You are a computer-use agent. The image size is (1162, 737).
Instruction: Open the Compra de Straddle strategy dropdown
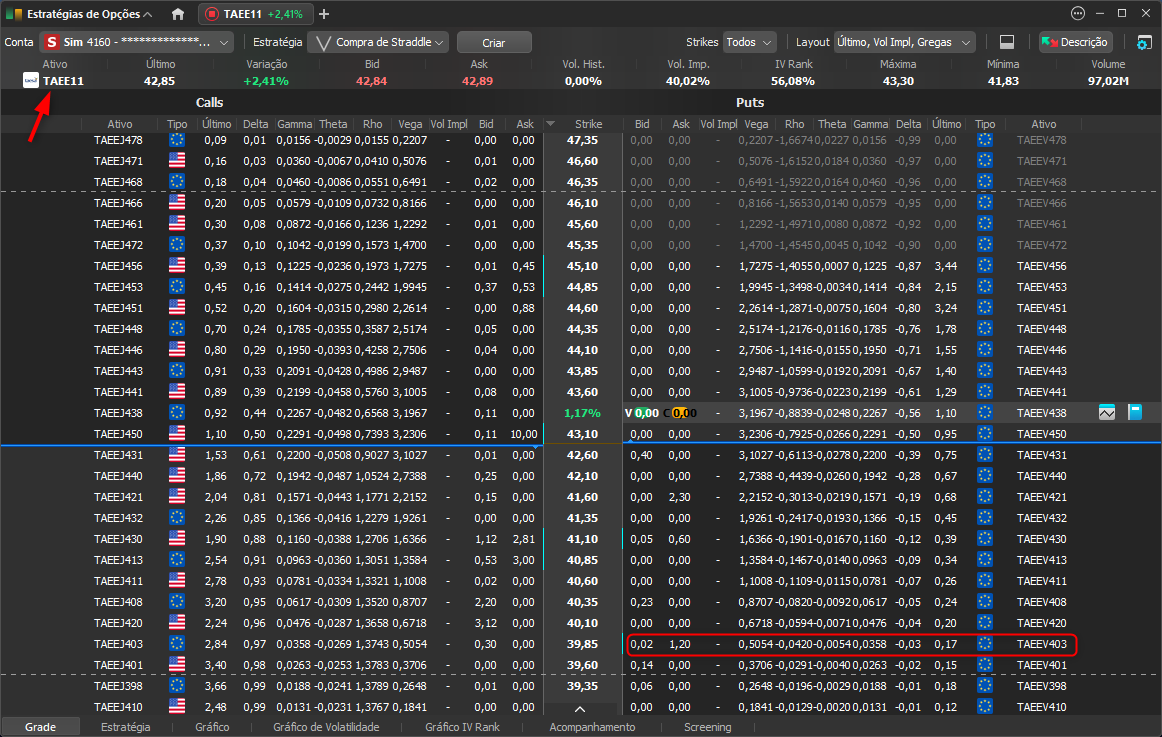379,42
